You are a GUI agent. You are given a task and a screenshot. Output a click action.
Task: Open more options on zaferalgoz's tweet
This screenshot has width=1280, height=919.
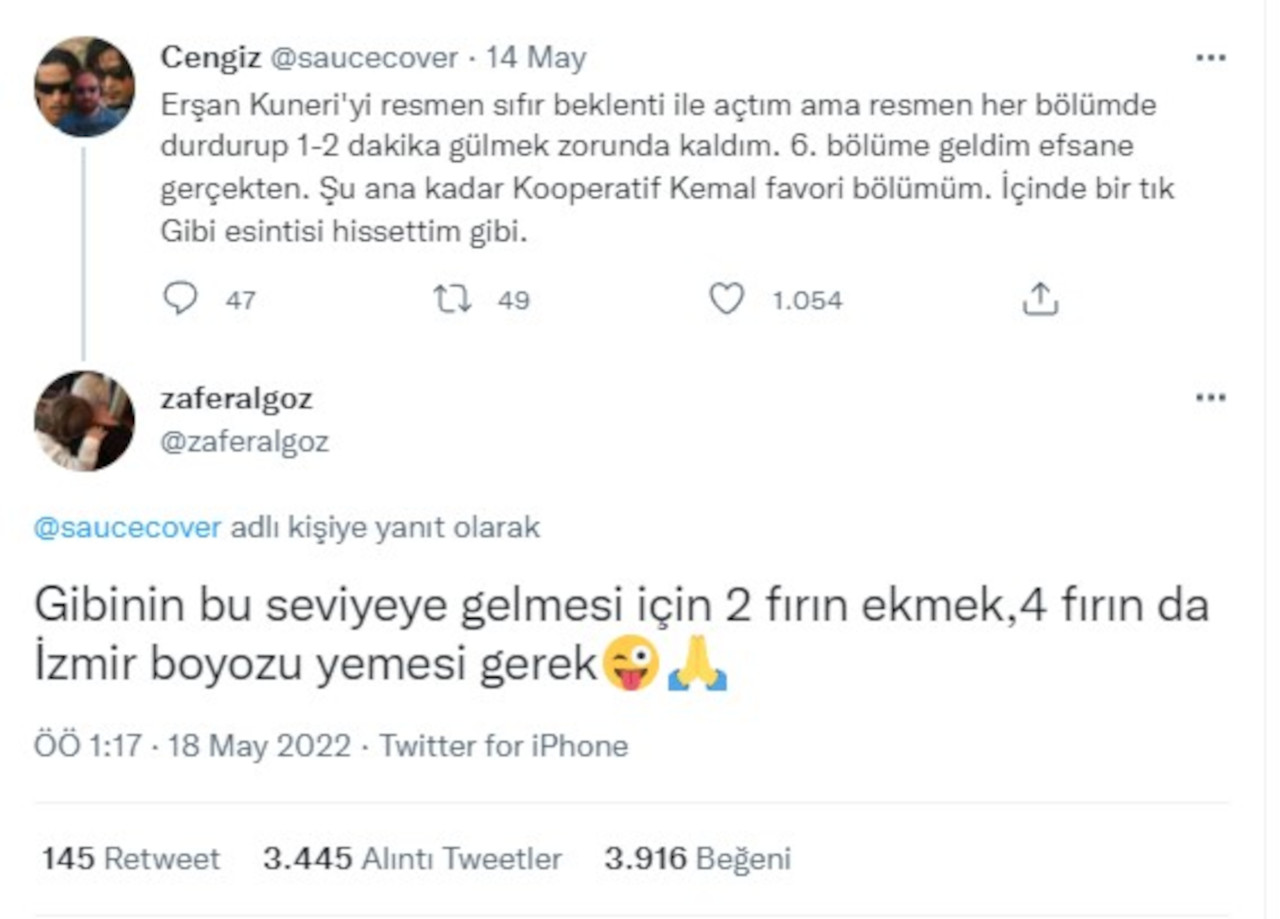tap(1210, 398)
